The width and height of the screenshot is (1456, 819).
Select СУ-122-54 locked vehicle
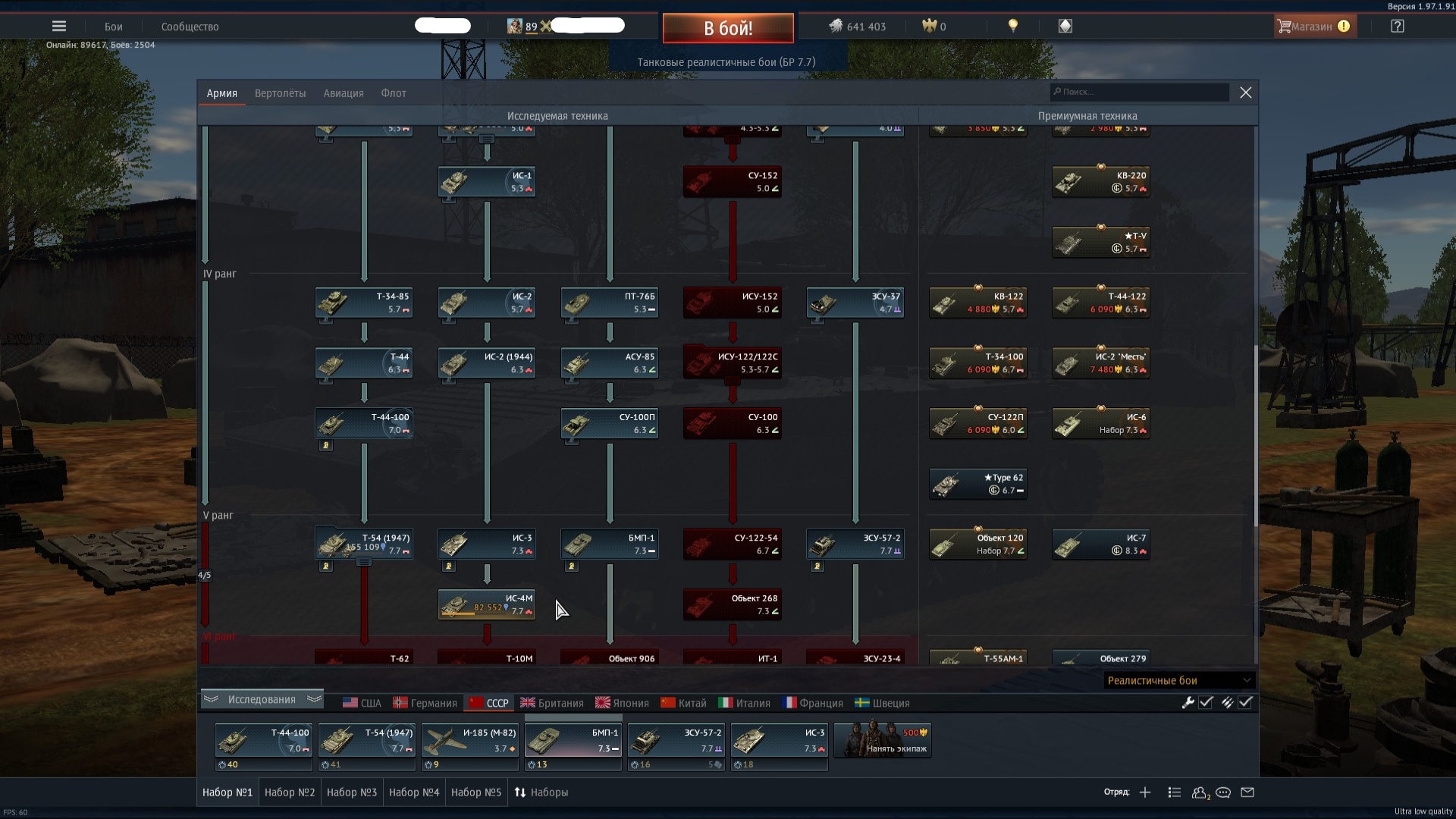point(733,544)
